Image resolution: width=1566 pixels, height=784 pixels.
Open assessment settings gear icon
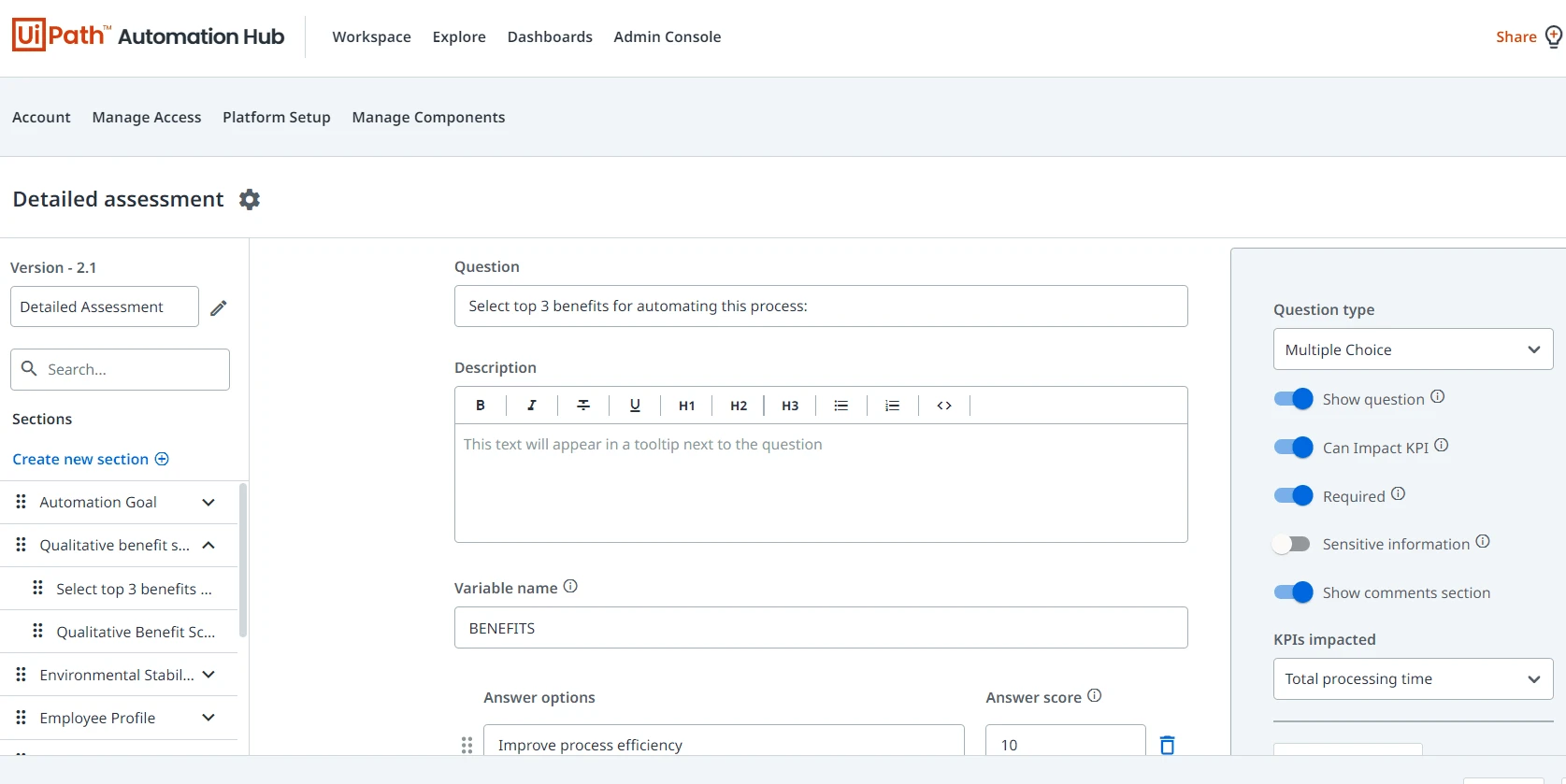pyautogui.click(x=250, y=199)
